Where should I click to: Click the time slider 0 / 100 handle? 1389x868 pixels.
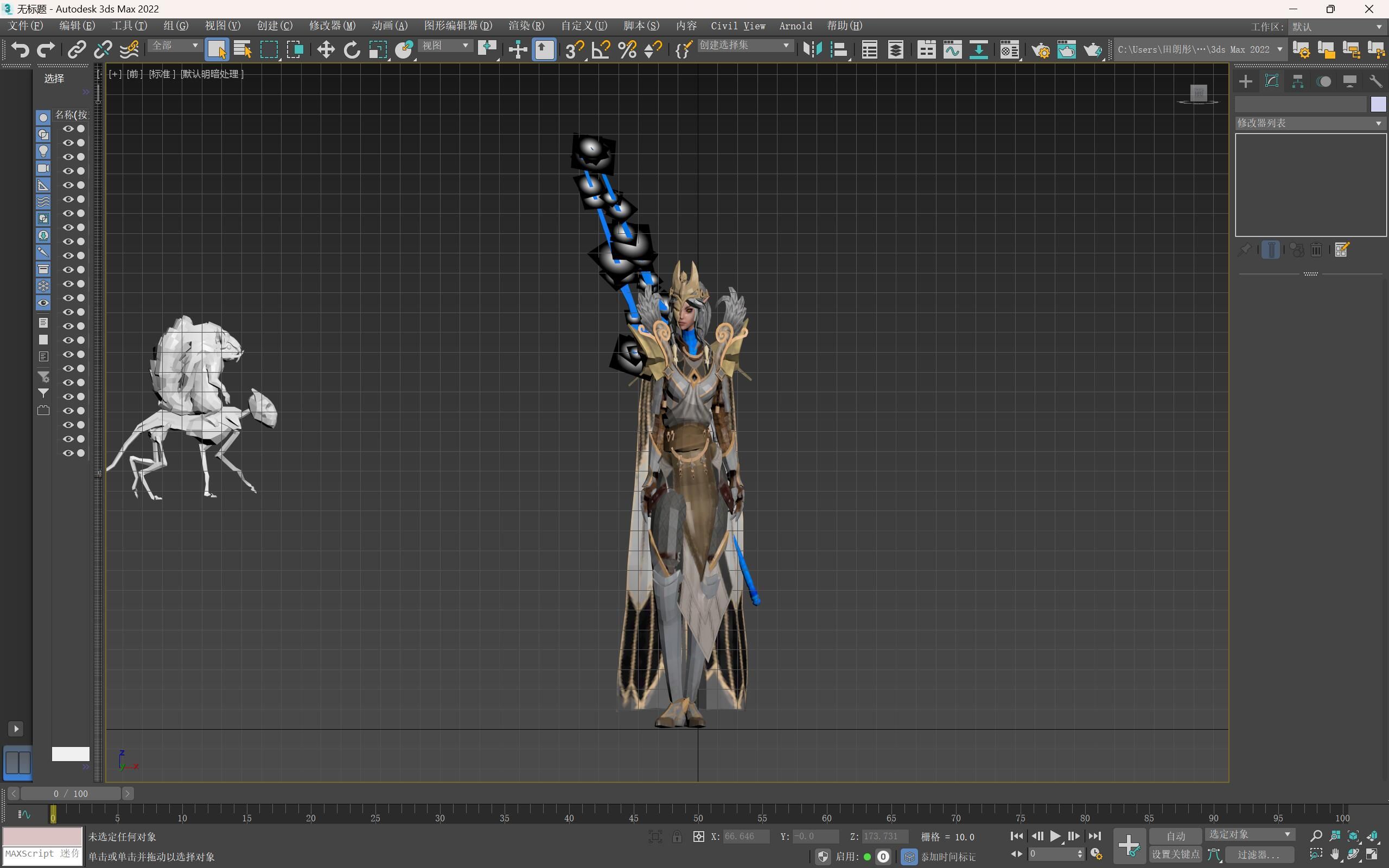click(x=71, y=793)
